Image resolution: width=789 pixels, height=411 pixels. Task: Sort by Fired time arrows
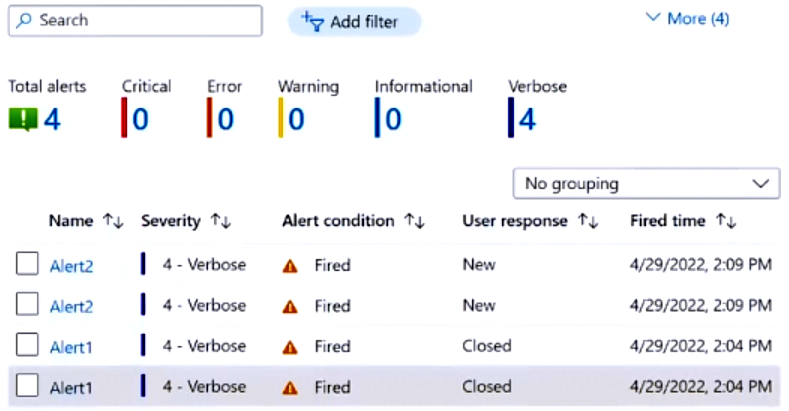726,221
